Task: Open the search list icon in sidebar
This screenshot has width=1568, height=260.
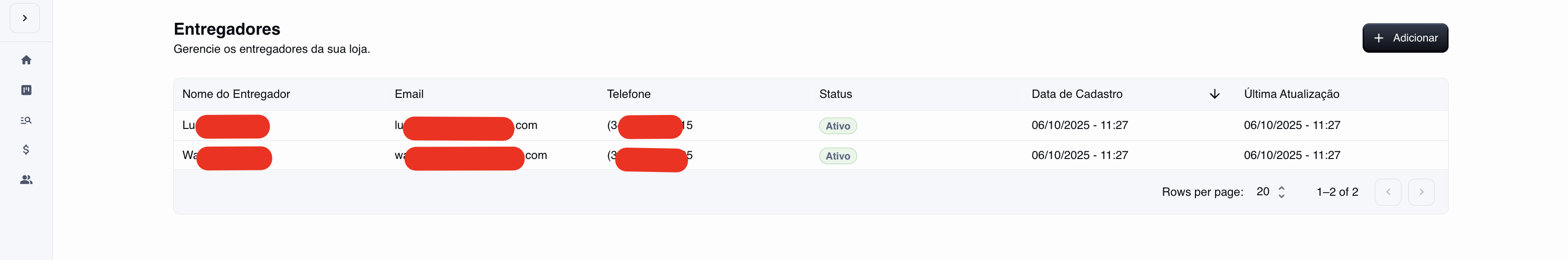Action: pos(26,120)
